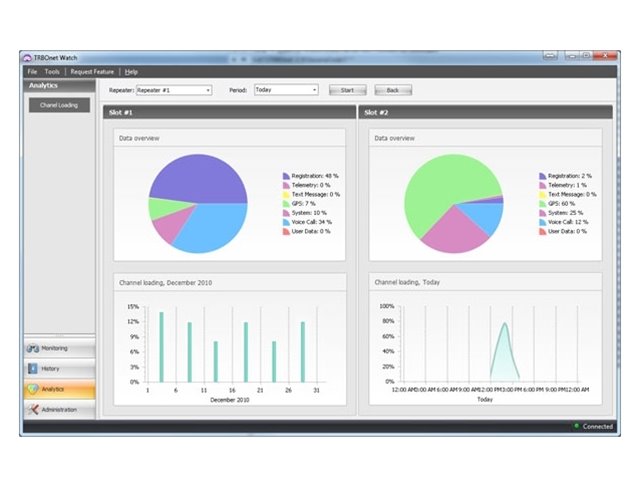Click the TRBOnet Watch title bar logo

click(x=26, y=59)
